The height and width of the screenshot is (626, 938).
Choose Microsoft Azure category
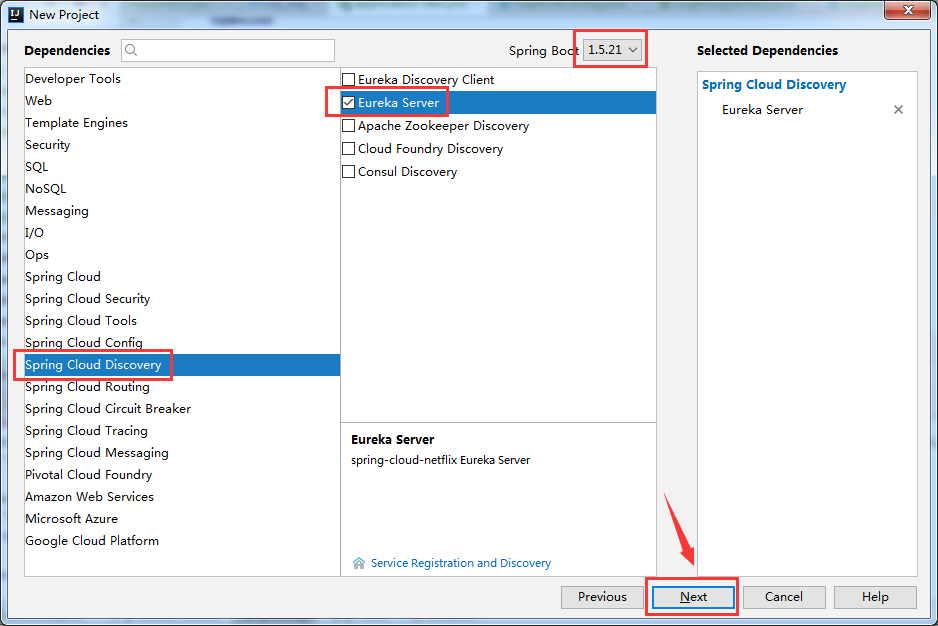[x=182, y=519]
